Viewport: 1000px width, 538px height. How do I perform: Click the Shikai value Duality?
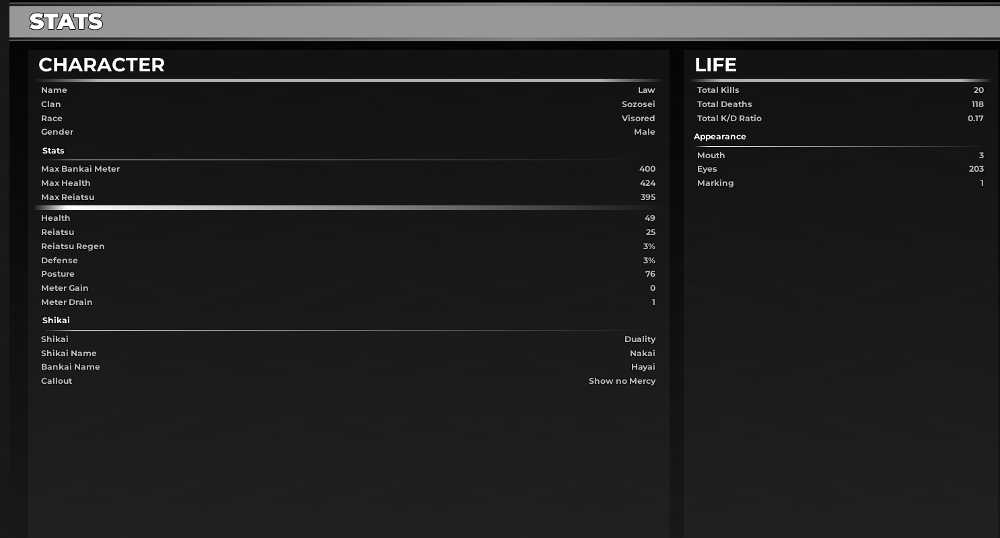click(640, 339)
